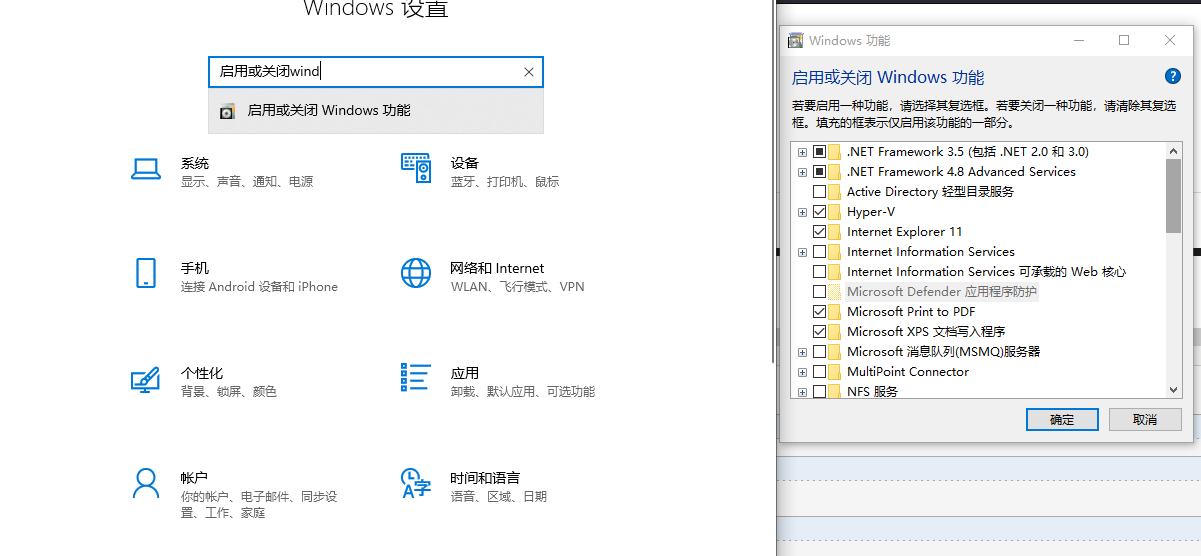Uncheck the Microsoft Print to PDF checkbox
This screenshot has height=556, width=1201.
(820, 312)
